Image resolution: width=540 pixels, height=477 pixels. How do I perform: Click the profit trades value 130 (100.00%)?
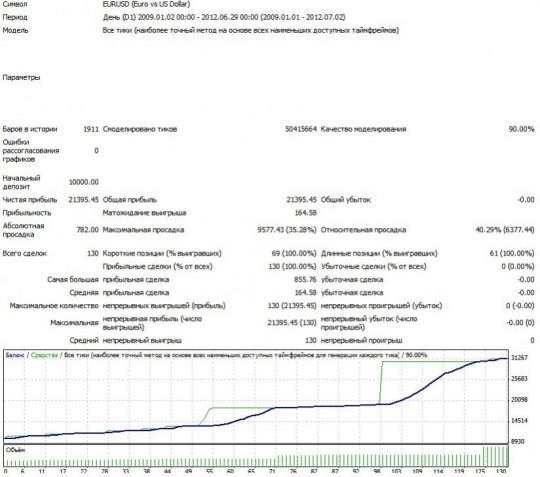pos(292,267)
